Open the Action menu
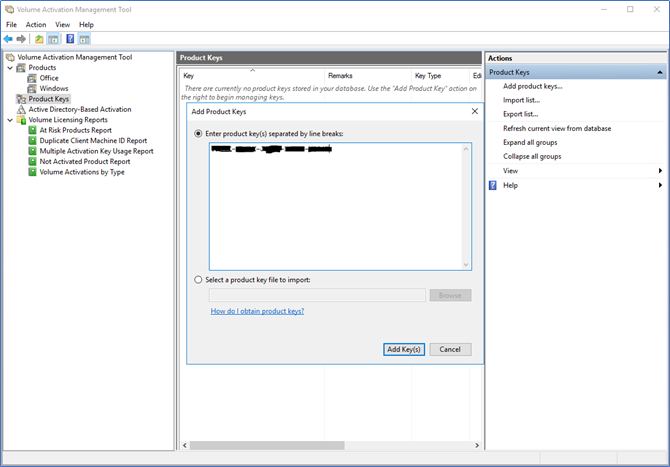Image resolution: width=670 pixels, height=467 pixels. [36, 25]
